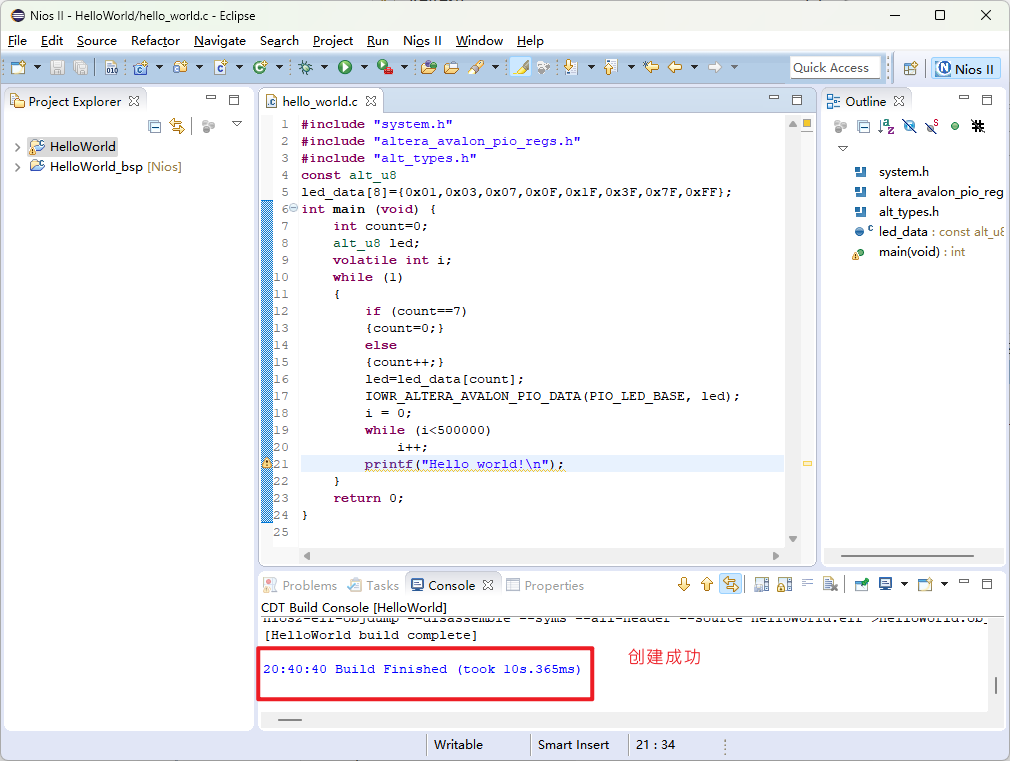This screenshot has width=1010, height=761.
Task: Select the Nios II perspective button
Action: coord(966,69)
